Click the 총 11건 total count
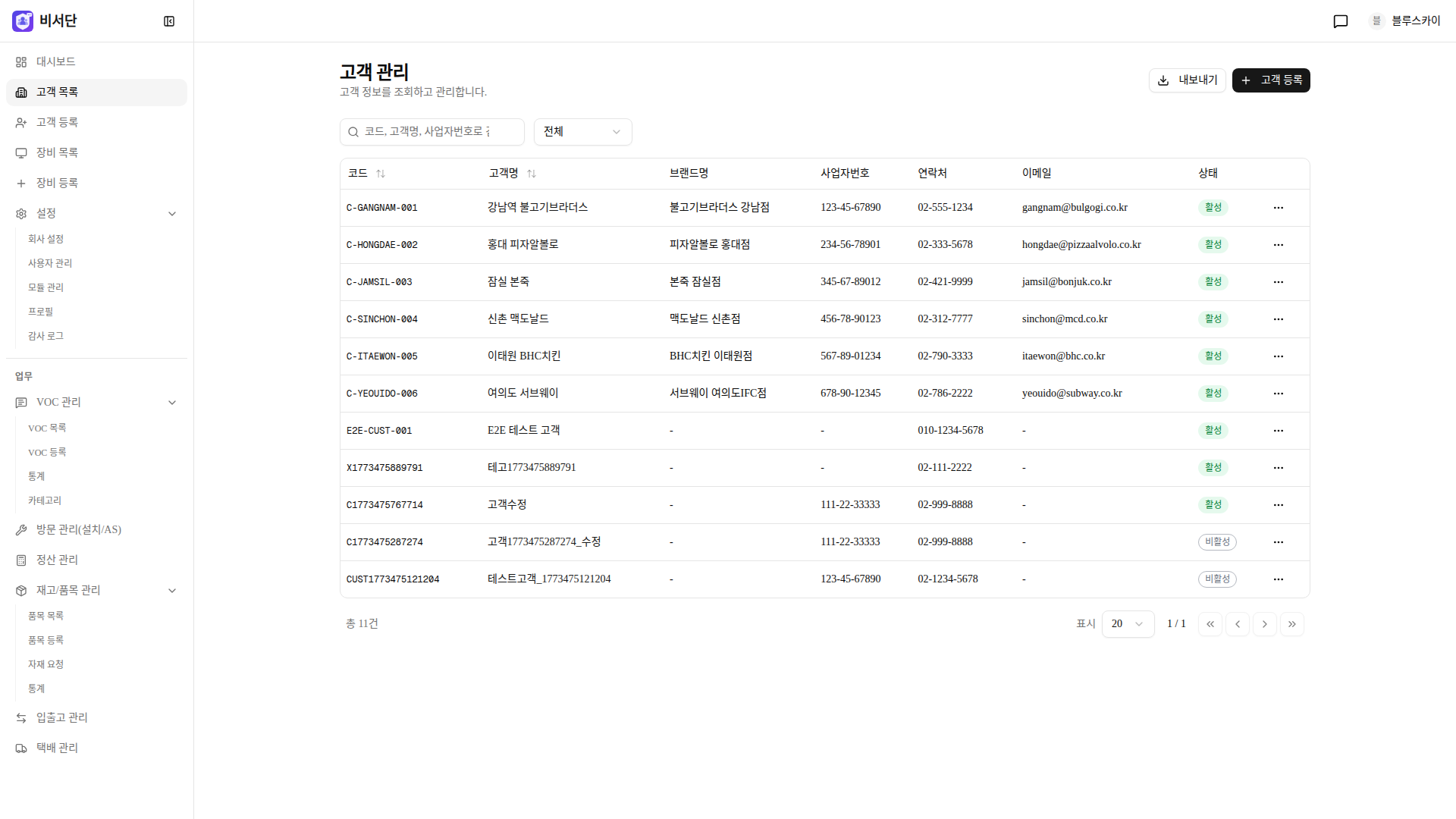Image resolution: width=1456 pixels, height=819 pixels. click(362, 624)
